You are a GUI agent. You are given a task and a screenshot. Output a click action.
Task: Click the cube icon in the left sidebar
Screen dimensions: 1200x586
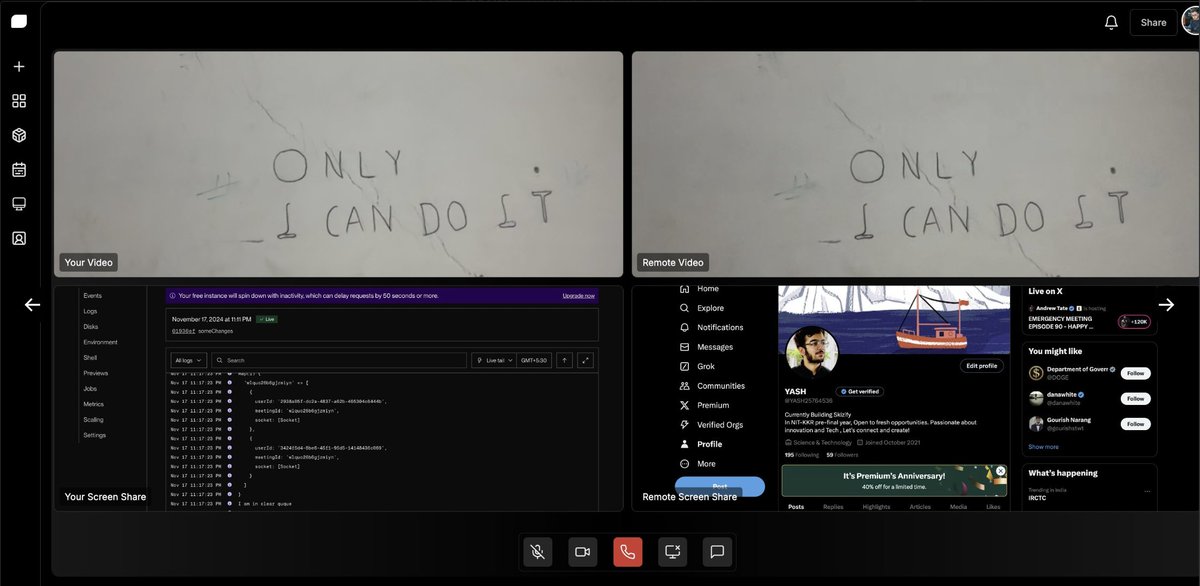click(19, 135)
